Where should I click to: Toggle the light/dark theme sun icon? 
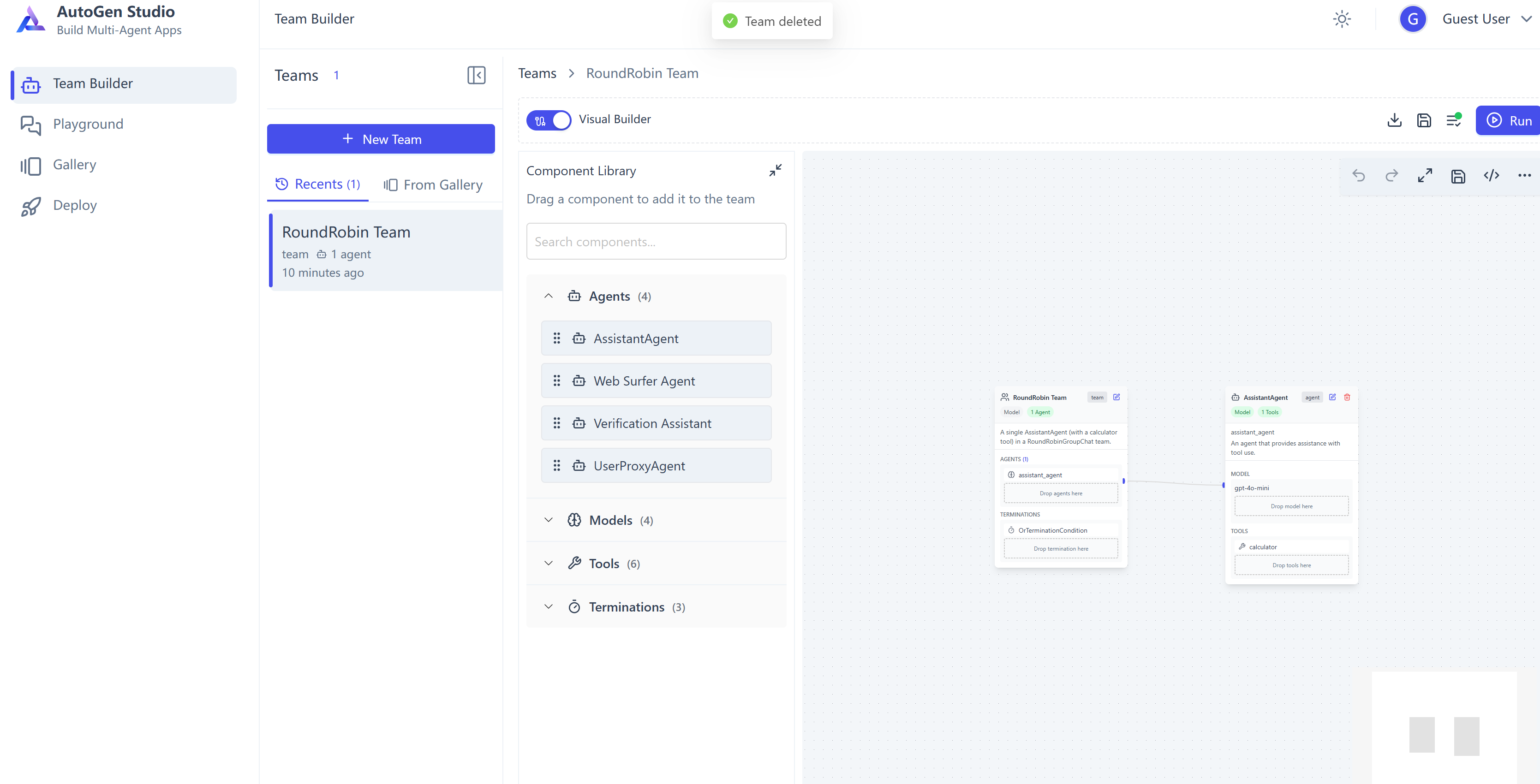coord(1342,19)
